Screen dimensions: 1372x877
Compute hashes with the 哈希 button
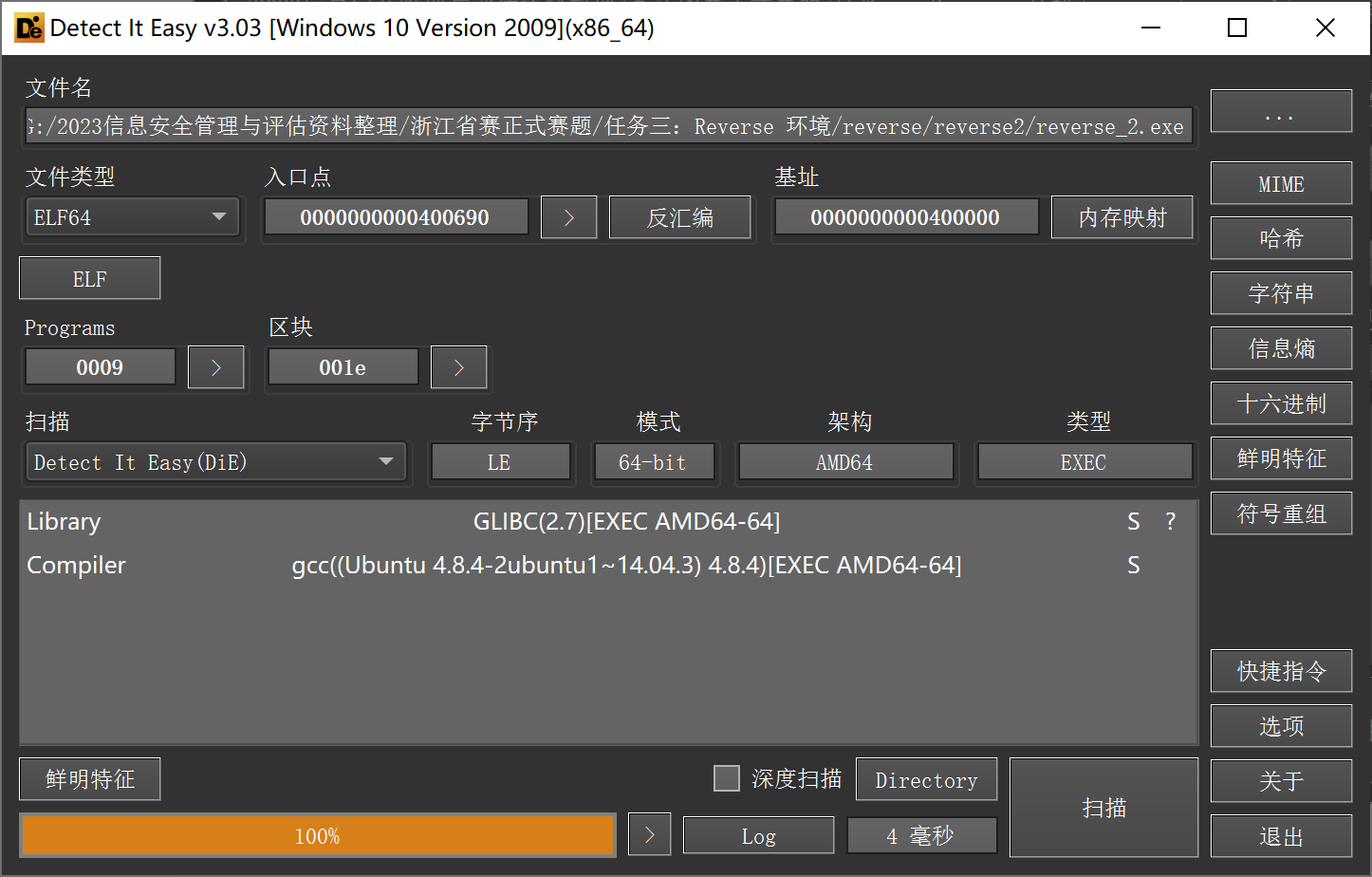click(1281, 238)
